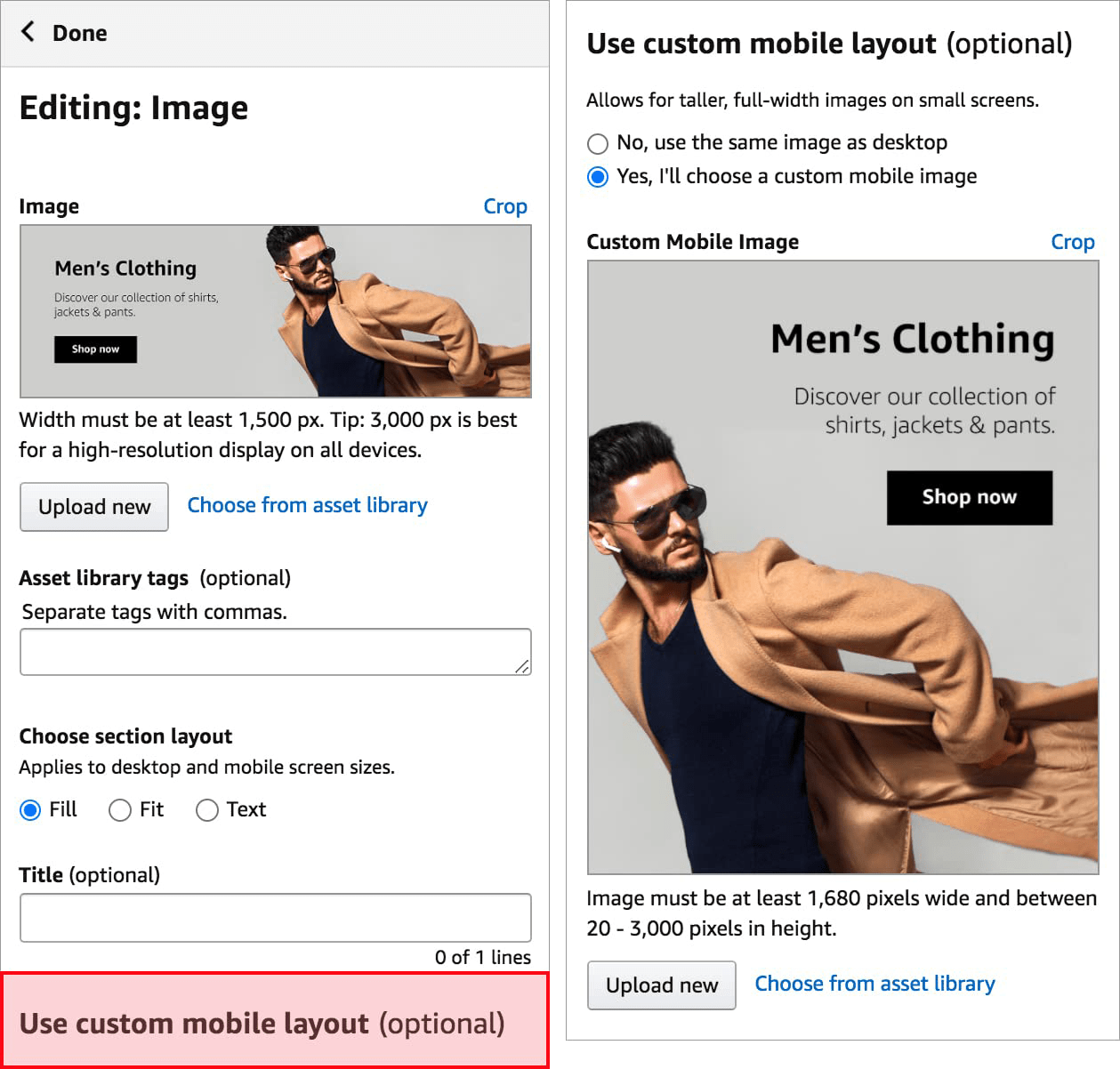Click the back chevron arrow icon
This screenshot has width=1120, height=1069.
click(28, 33)
